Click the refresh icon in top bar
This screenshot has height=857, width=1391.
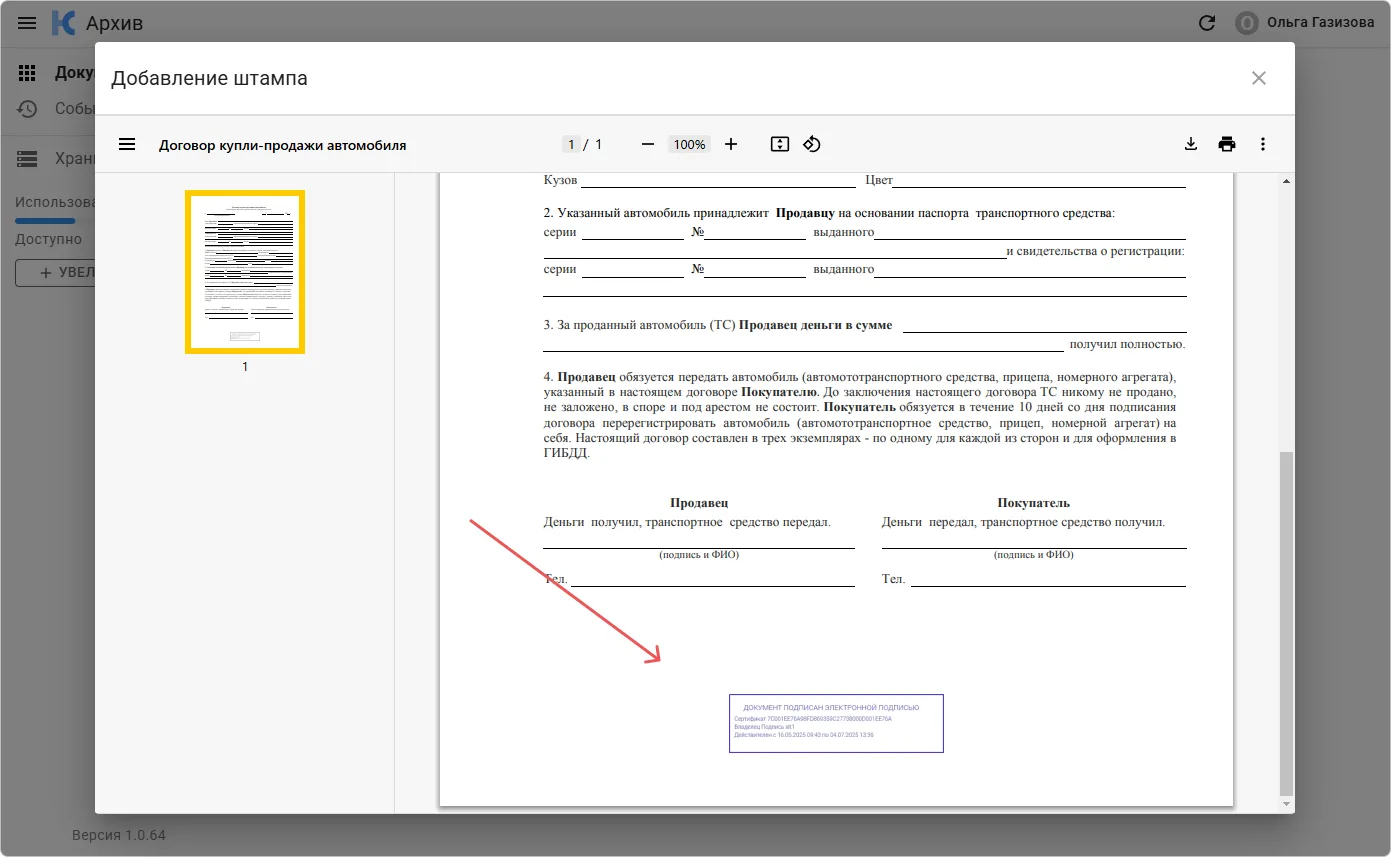pos(1207,22)
